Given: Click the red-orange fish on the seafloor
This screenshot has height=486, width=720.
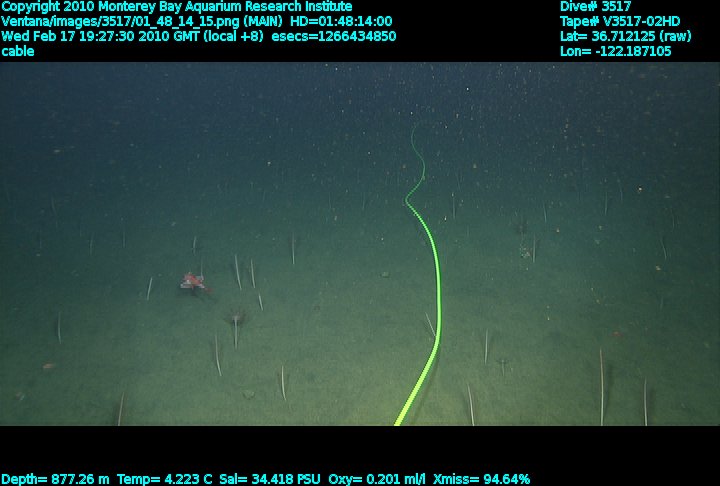Looking at the screenshot, I should click(x=194, y=282).
